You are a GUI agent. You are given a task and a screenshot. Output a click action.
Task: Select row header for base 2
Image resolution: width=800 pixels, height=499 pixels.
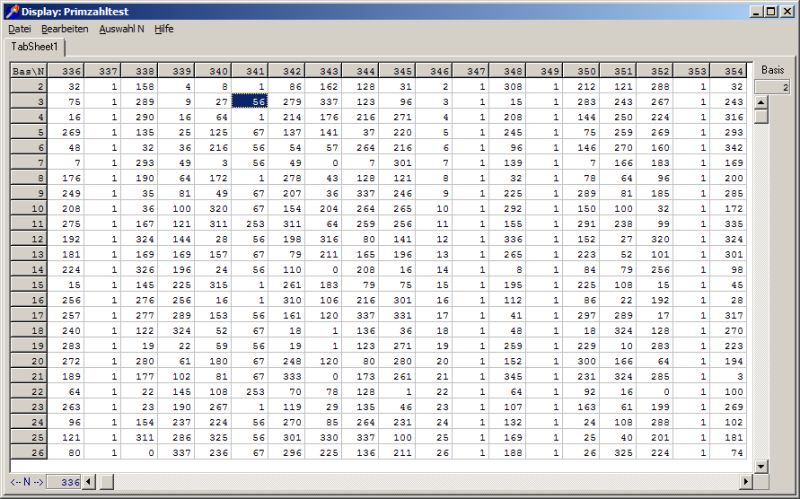coord(29,86)
